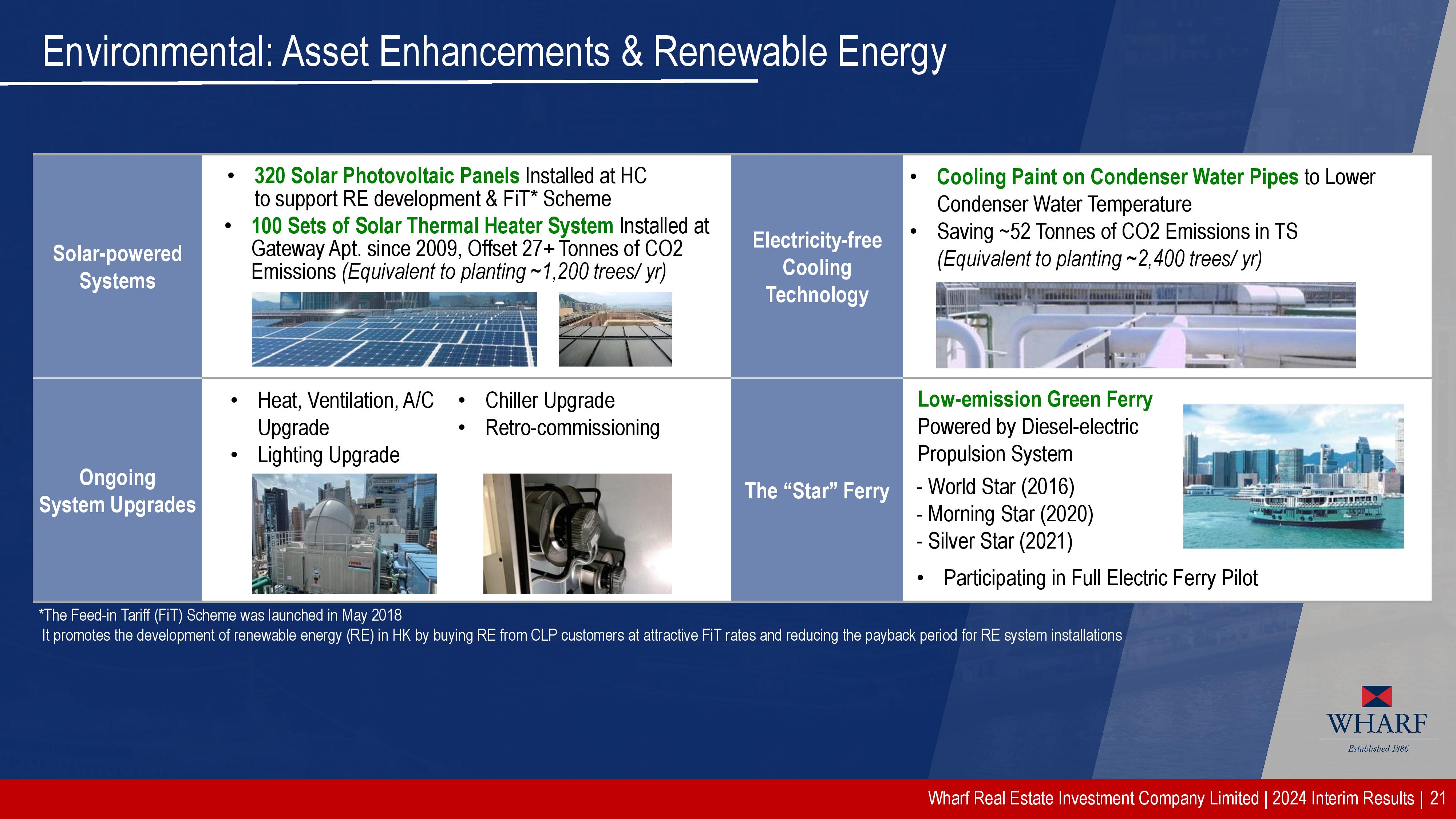Select '320 Solar Photovoltaic Panels' green text
The height and width of the screenshot is (819, 1456).
pos(387,176)
